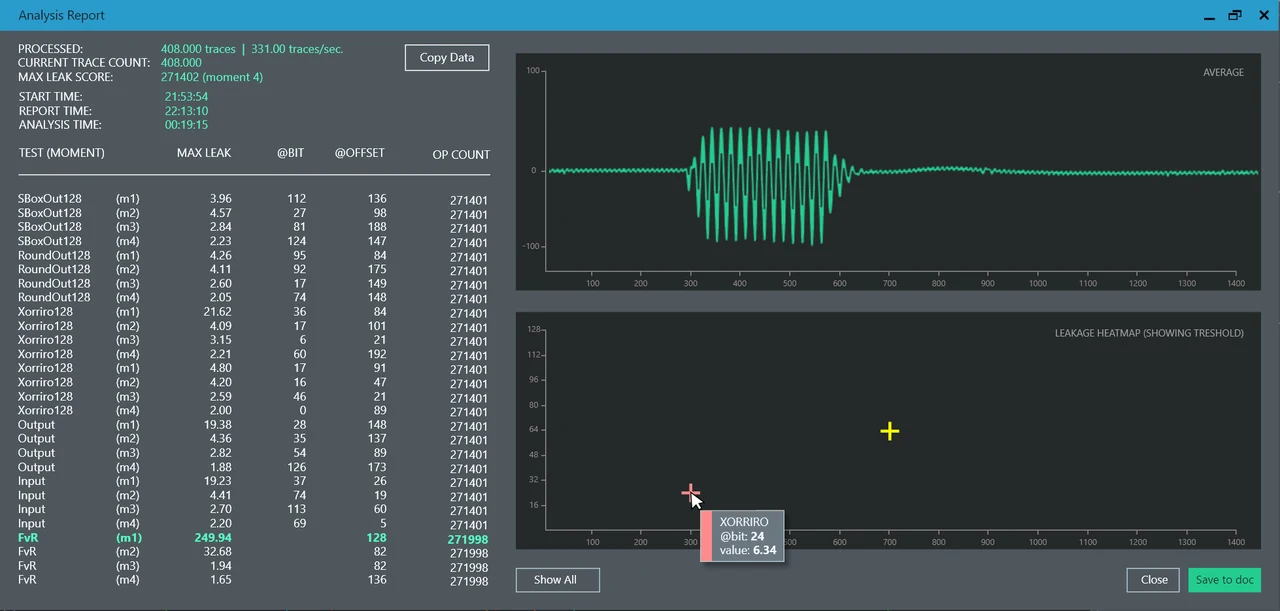Select the Input (m4) row
The height and width of the screenshot is (611, 1280).
coord(254,524)
